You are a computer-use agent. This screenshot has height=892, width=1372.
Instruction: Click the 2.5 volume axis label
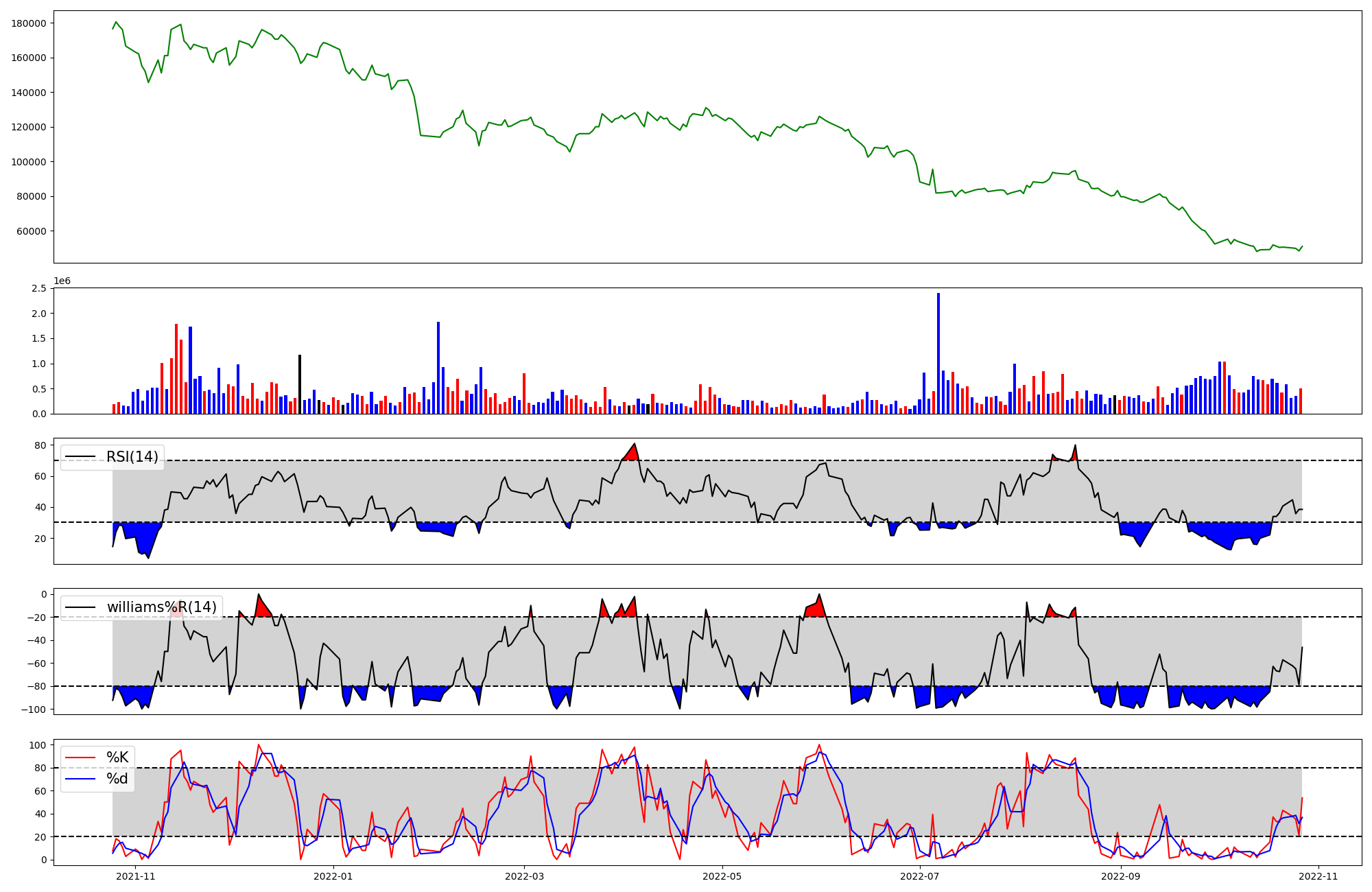click(x=40, y=288)
